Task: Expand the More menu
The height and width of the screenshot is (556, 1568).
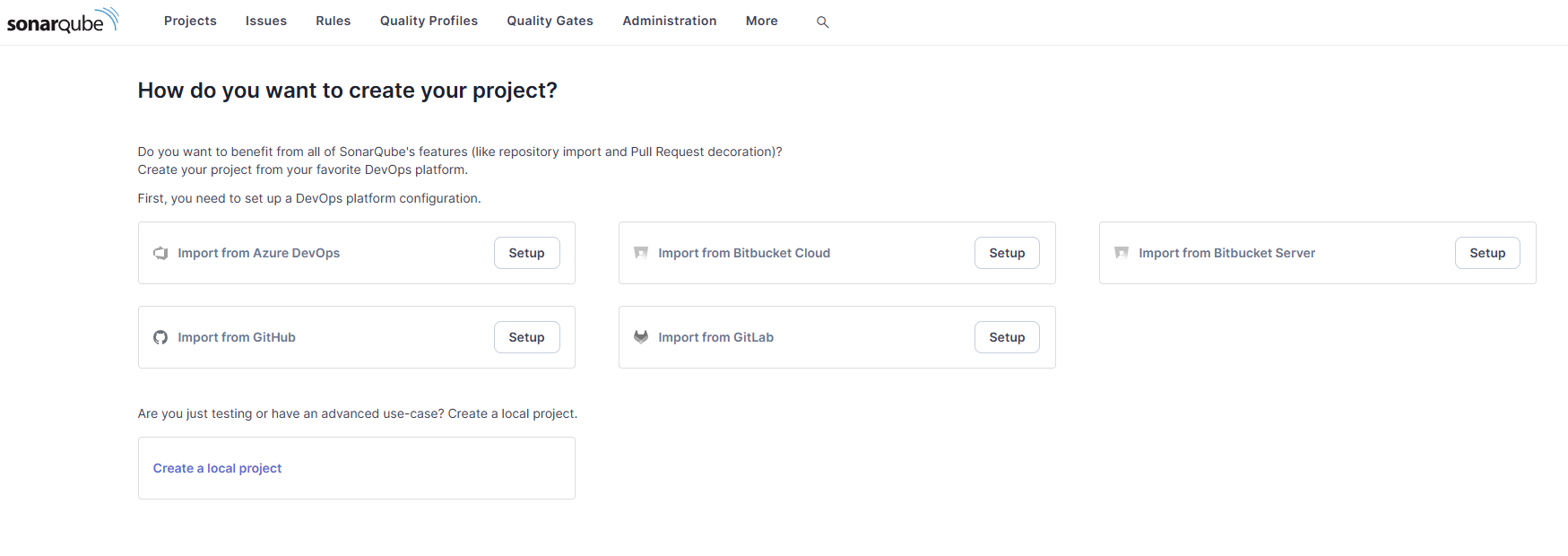Action: tap(762, 21)
